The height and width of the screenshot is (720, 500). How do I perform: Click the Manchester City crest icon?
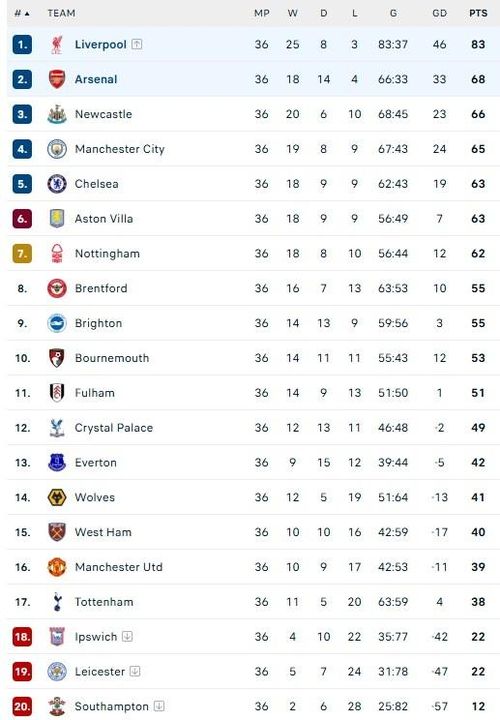click(57, 149)
